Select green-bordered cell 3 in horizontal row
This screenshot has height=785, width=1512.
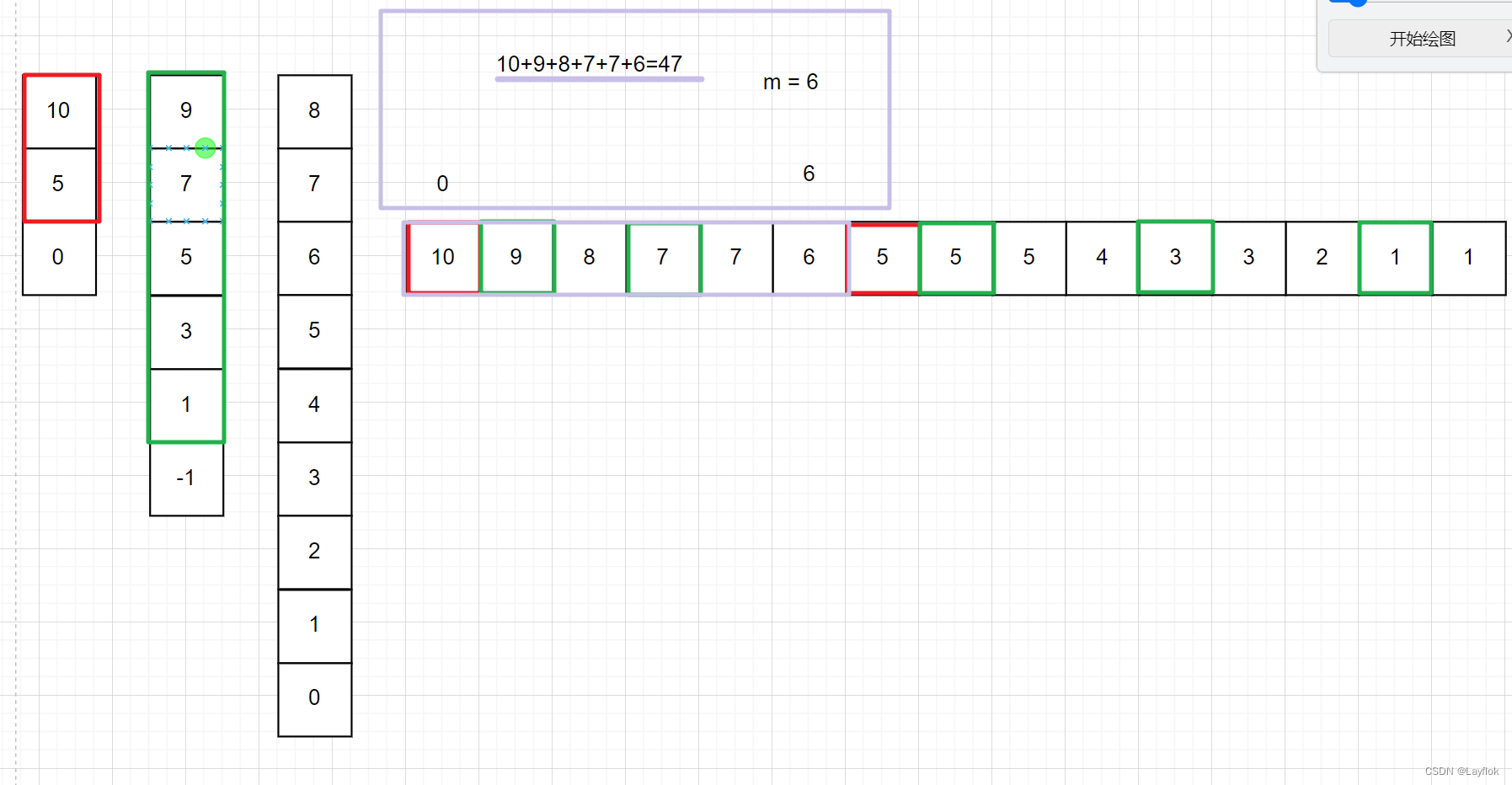(x=1176, y=258)
